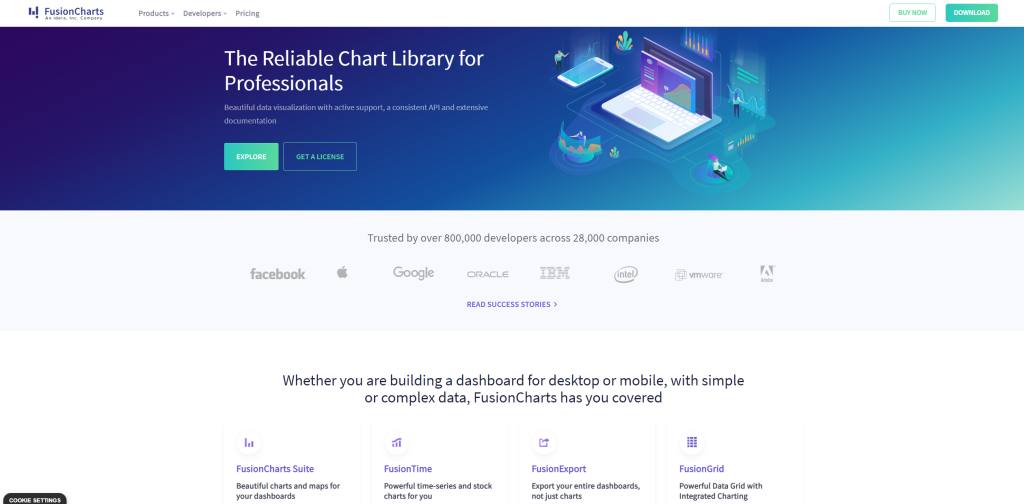
Task: Open the FusionExport product link
Action: (x=558, y=469)
